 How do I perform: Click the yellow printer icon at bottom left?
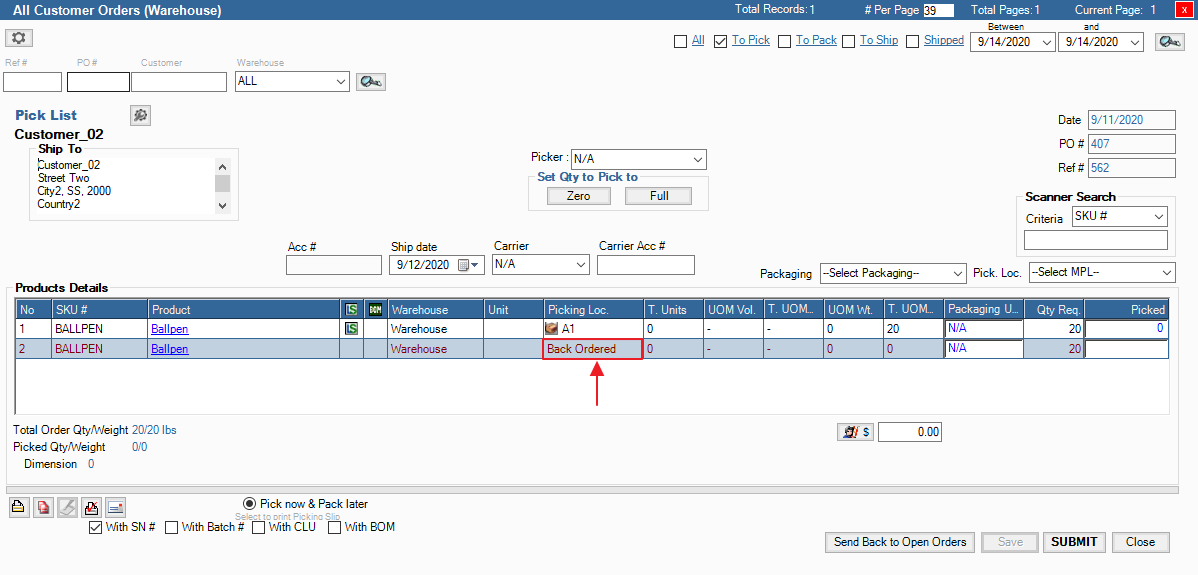tap(19, 507)
